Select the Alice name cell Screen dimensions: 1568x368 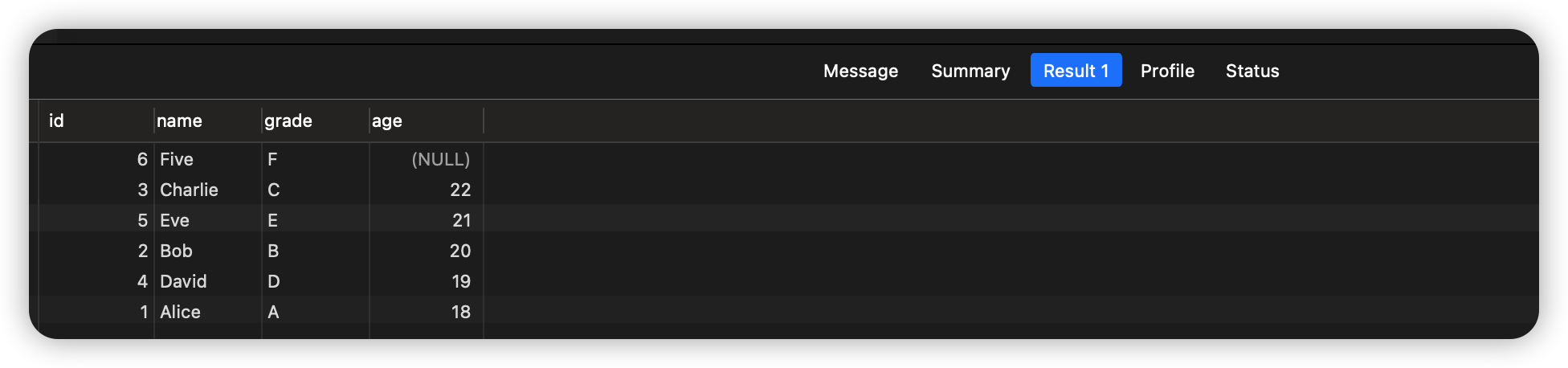180,312
